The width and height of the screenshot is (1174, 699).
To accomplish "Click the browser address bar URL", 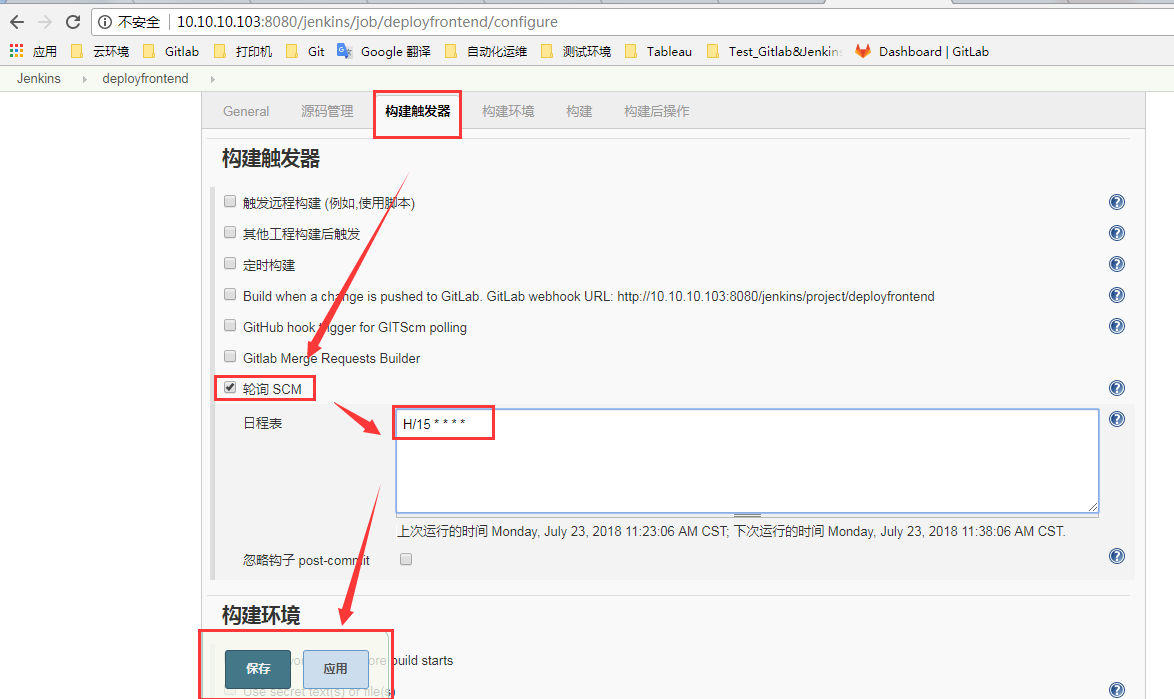I will 367,22.
